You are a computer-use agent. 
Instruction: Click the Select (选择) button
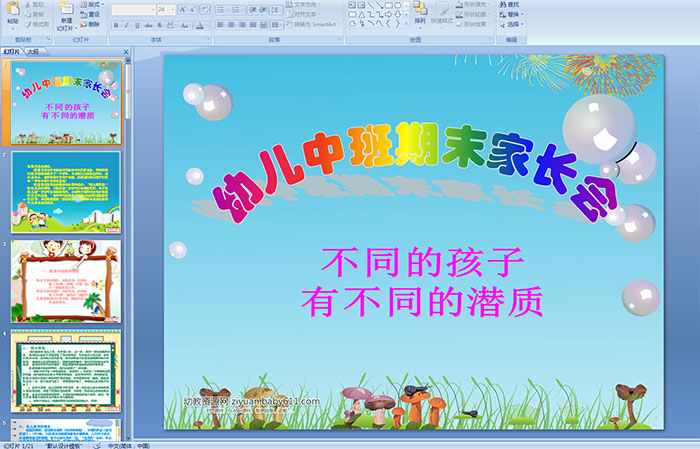(512, 24)
